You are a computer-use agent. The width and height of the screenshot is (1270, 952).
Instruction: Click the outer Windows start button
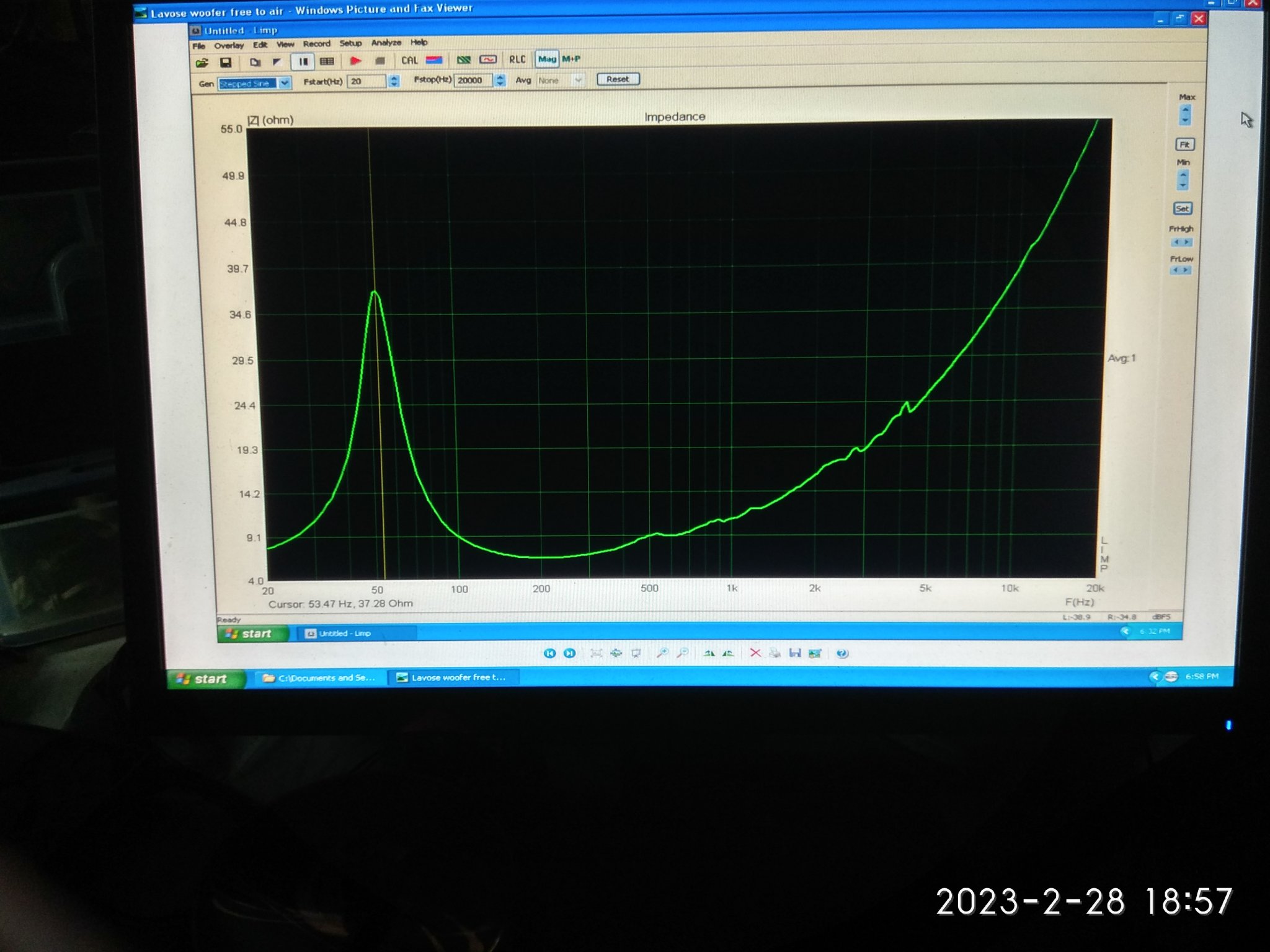[x=206, y=679]
